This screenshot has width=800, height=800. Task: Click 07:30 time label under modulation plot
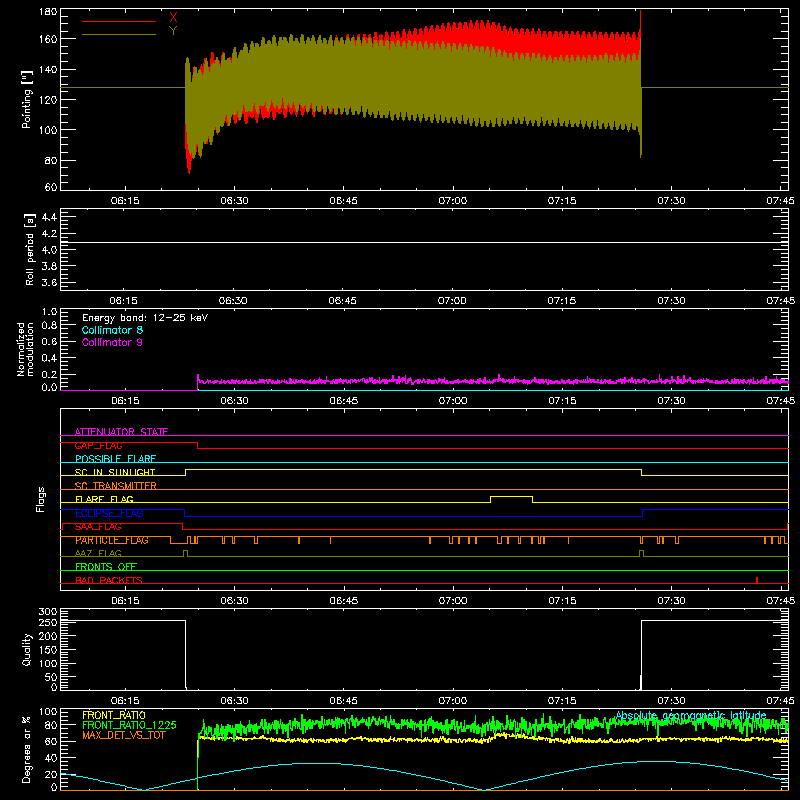coord(671,401)
